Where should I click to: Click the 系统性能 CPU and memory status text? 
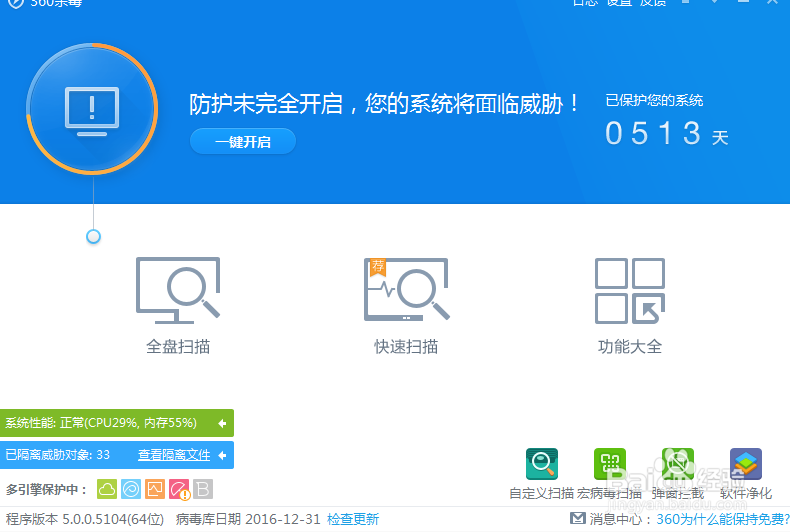101,423
